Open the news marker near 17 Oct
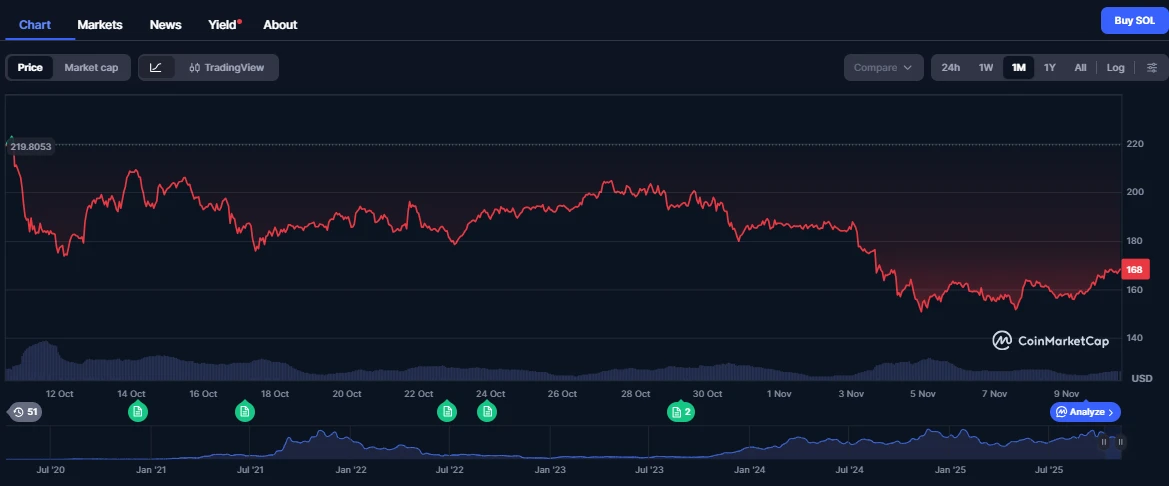1169x486 pixels. coord(244,412)
